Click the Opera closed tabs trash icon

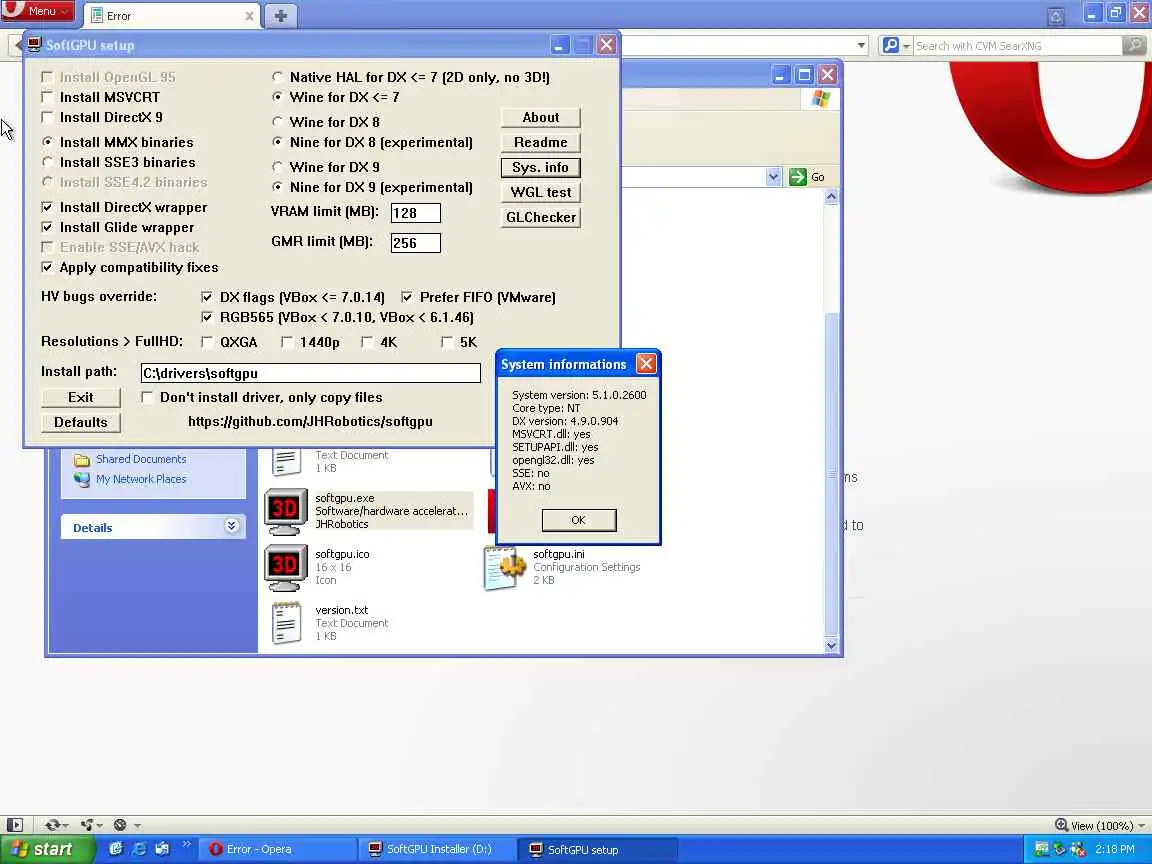point(1056,16)
